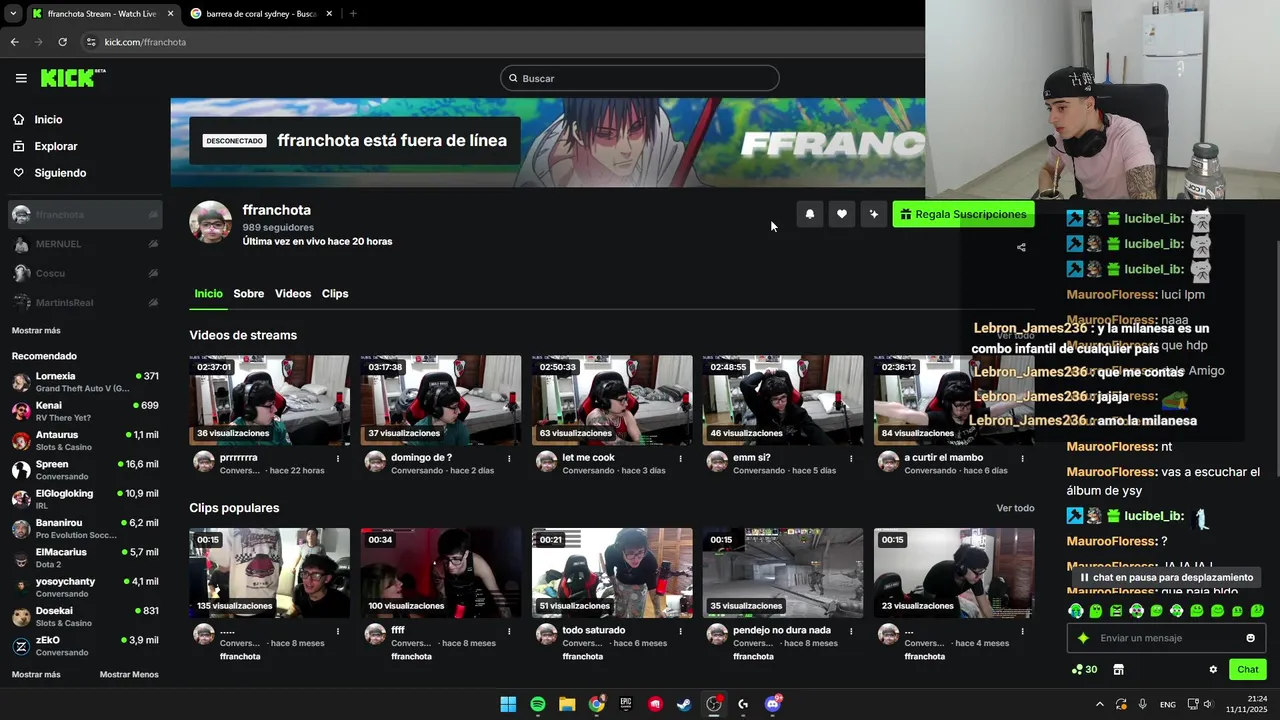Open a new browser tab

click(x=353, y=13)
